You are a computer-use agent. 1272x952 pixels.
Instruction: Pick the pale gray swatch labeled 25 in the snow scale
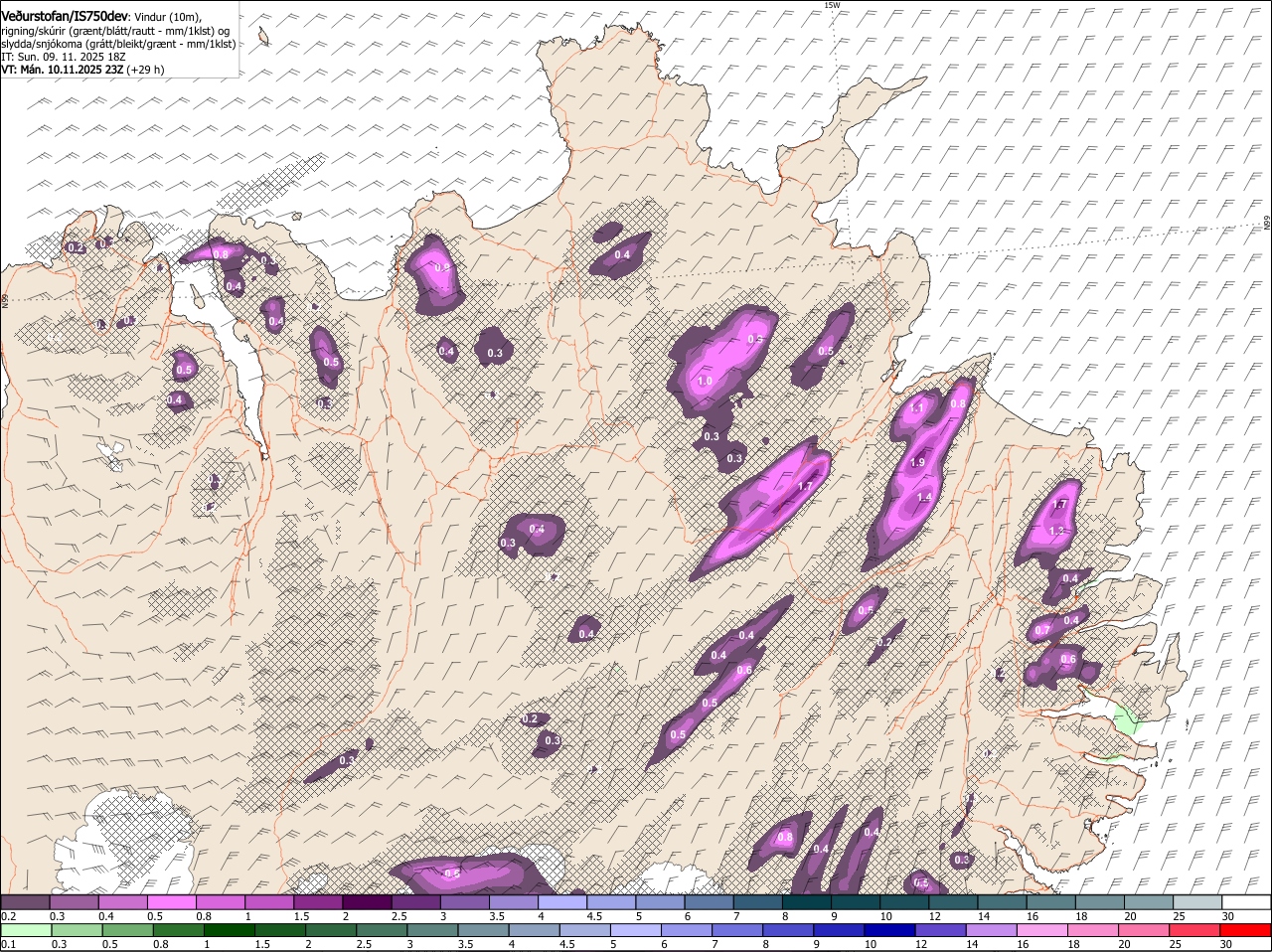pos(1198,902)
